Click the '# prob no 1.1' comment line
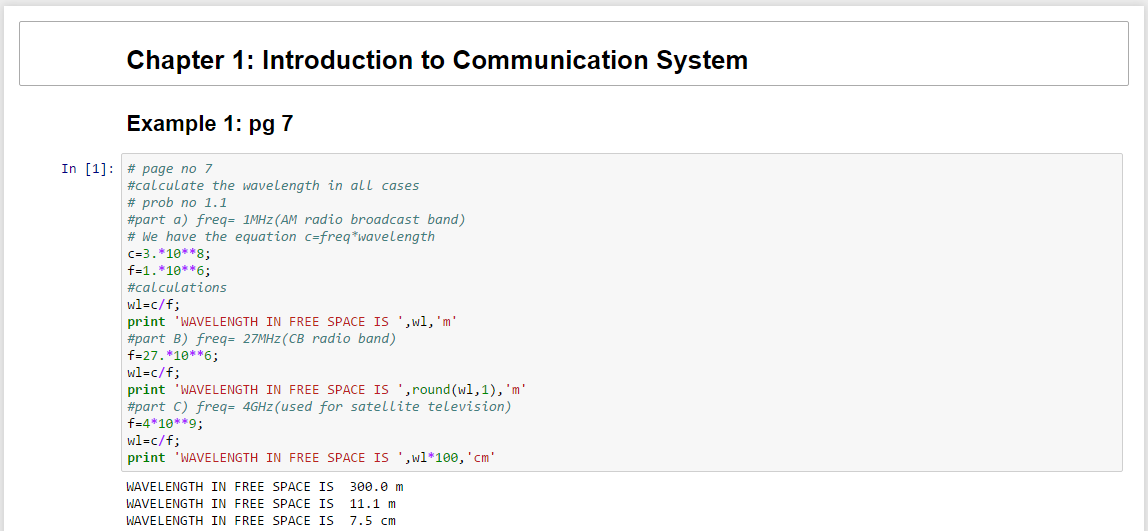The width and height of the screenshot is (1148, 531). point(177,203)
